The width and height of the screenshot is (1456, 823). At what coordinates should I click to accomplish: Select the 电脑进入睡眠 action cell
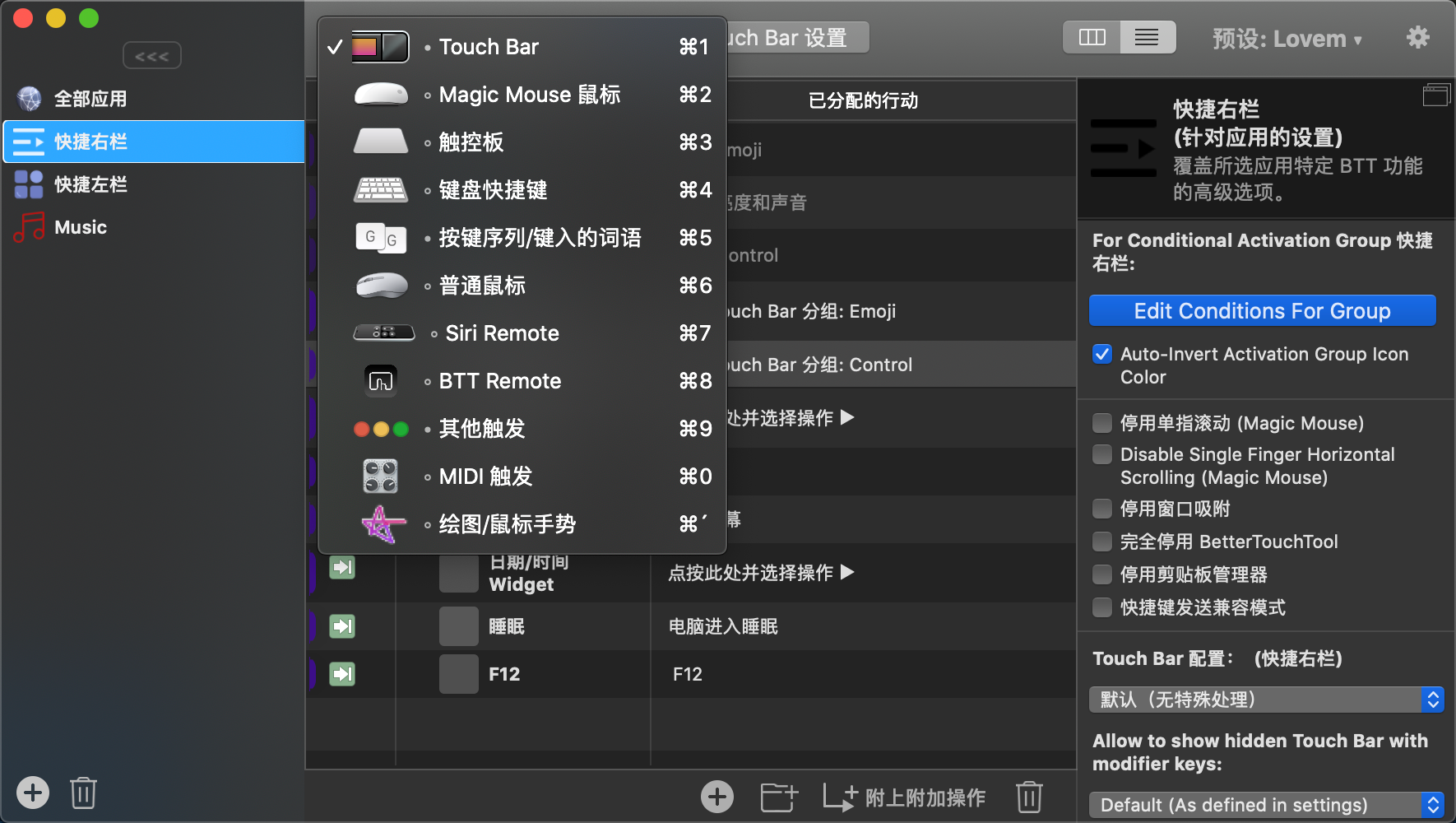tap(863, 626)
